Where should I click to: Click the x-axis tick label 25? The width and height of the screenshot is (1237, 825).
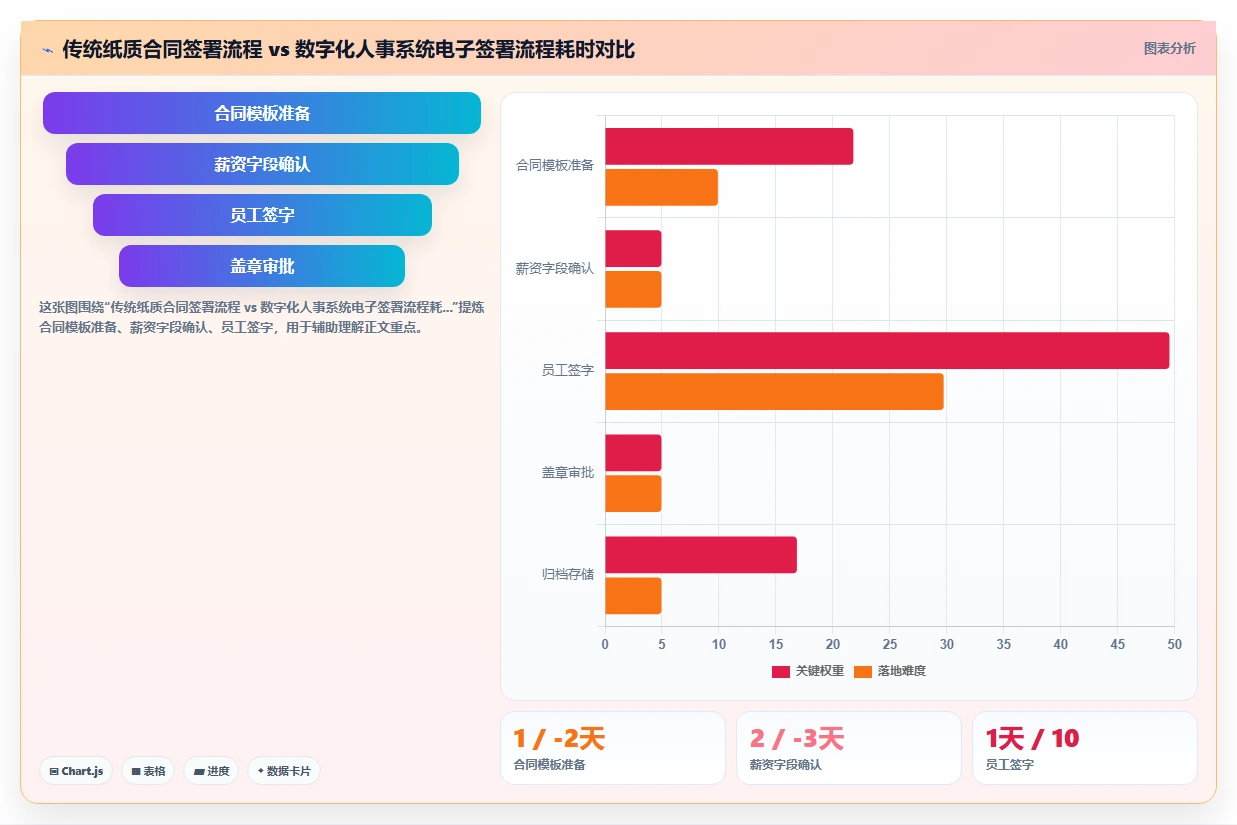coord(890,644)
